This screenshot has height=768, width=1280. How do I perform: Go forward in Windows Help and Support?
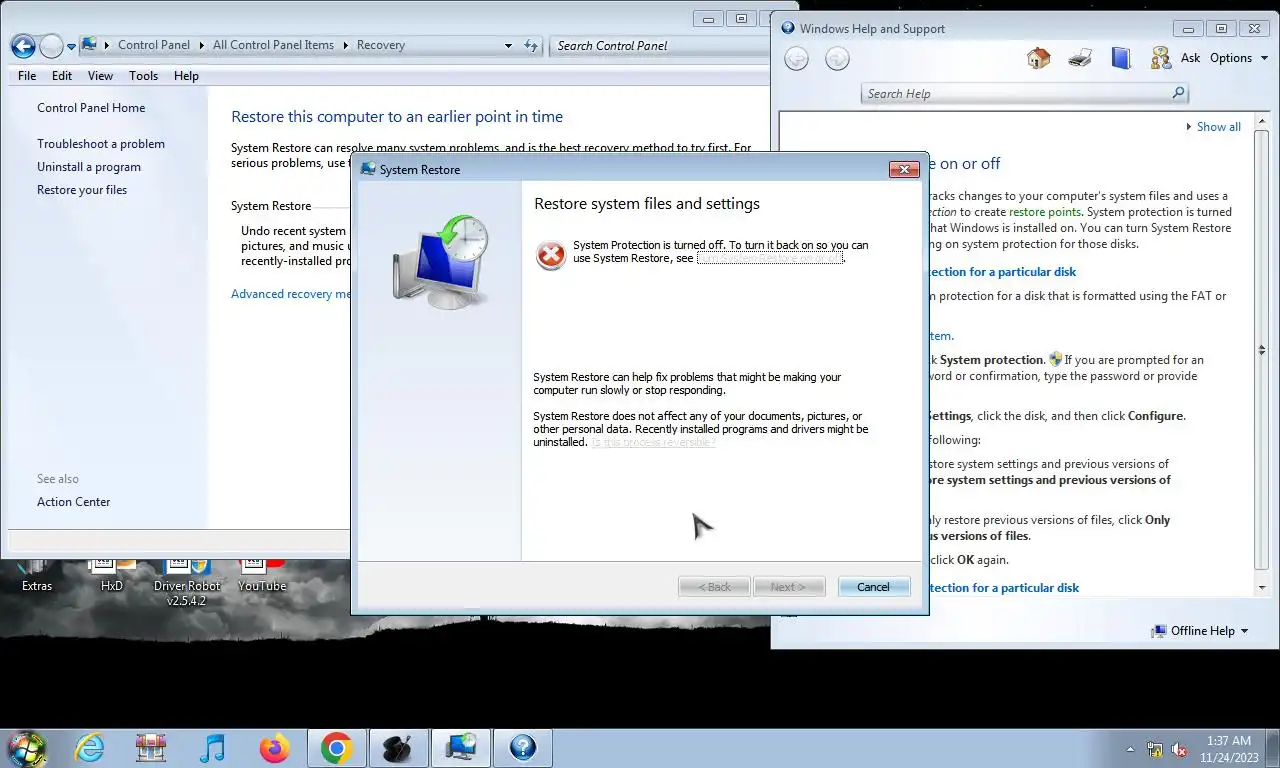tap(837, 59)
